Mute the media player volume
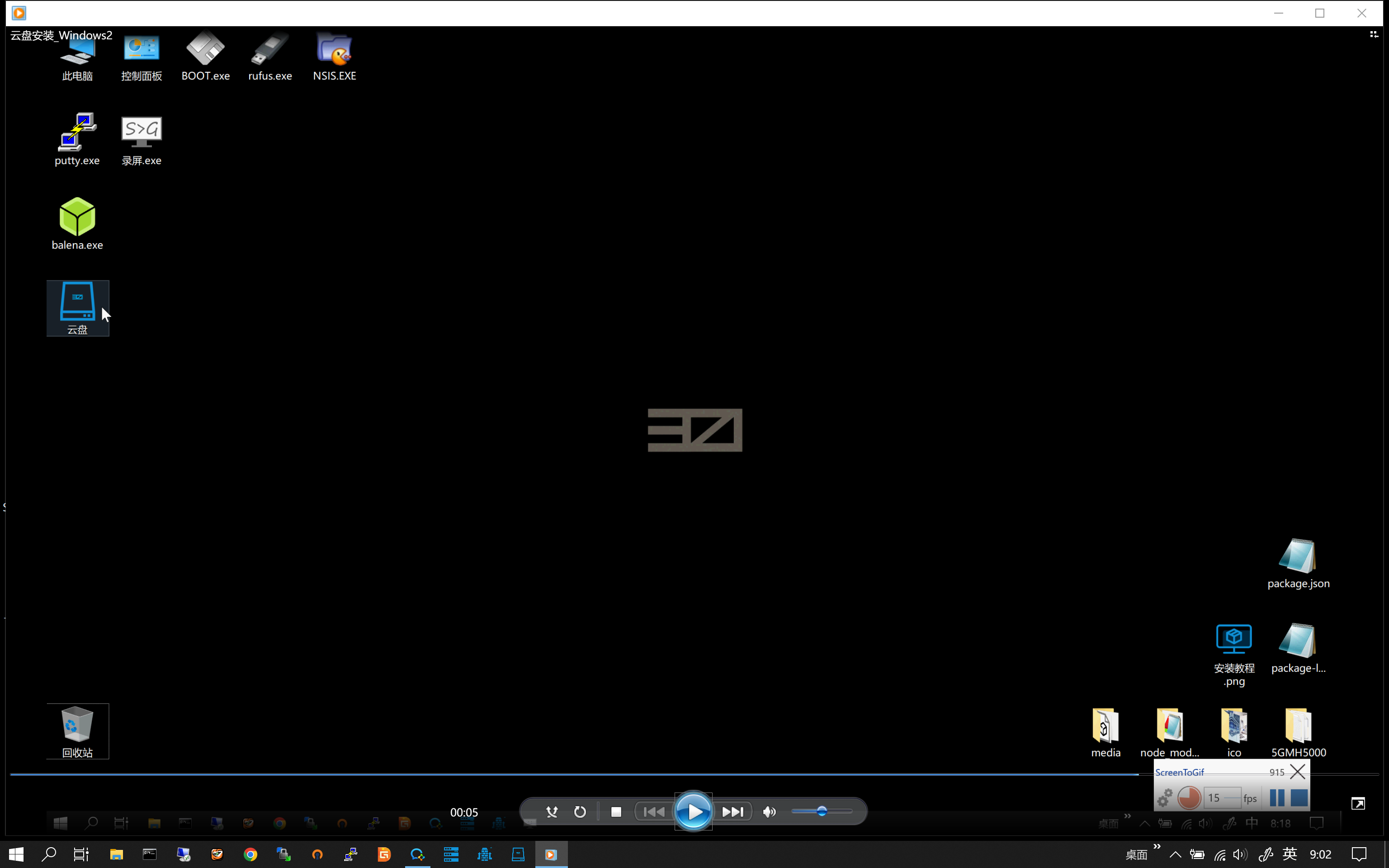The height and width of the screenshot is (868, 1389). (x=769, y=812)
